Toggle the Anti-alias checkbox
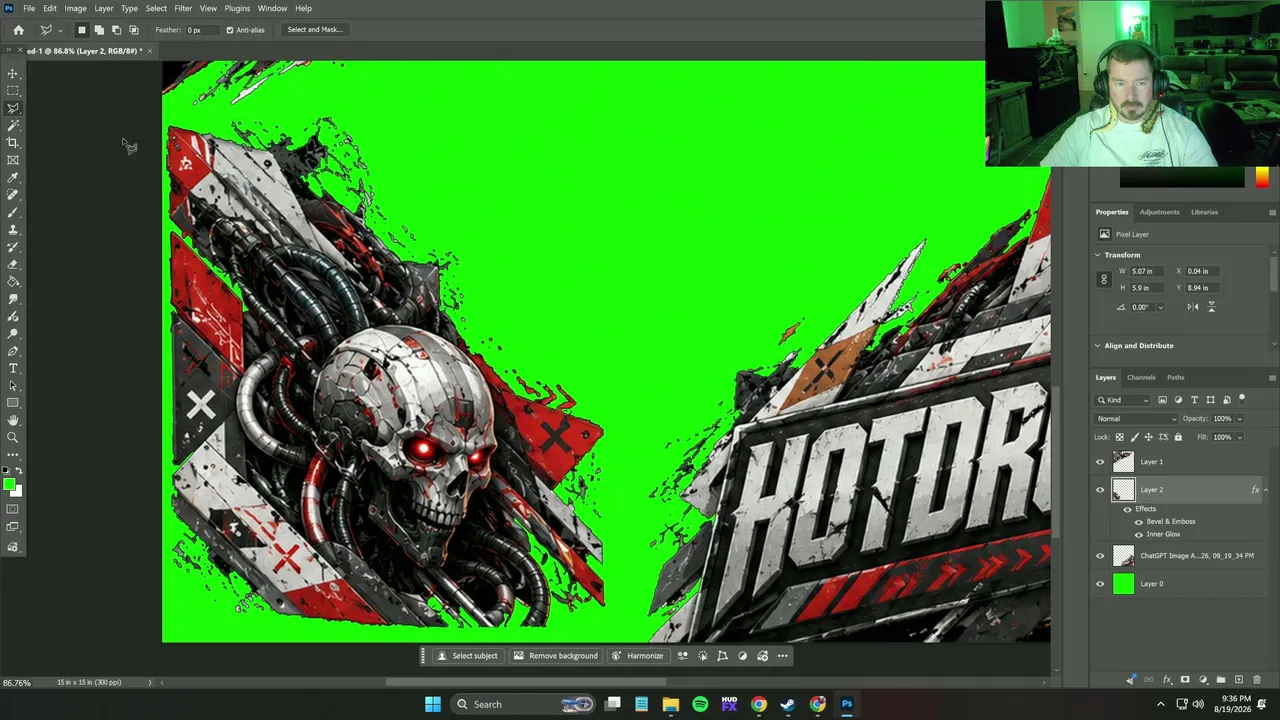 pos(229,30)
